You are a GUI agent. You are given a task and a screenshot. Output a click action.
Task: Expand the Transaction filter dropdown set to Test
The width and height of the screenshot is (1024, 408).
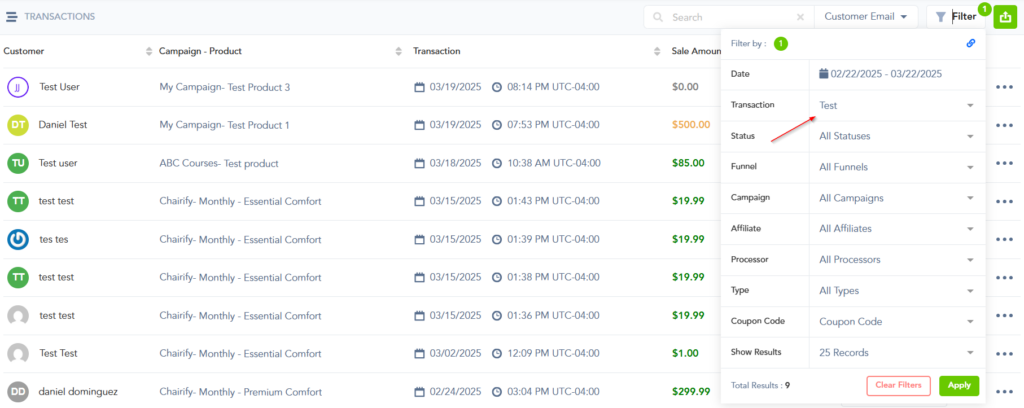(895, 105)
